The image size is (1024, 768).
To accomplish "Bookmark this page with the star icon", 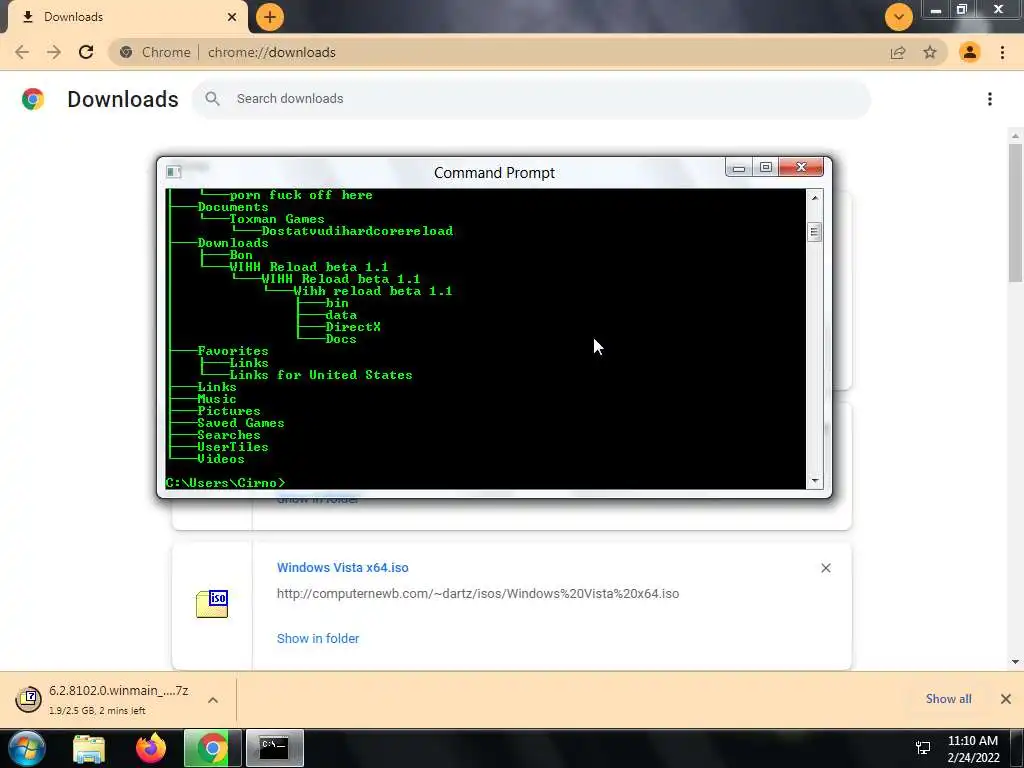I will tap(930, 52).
